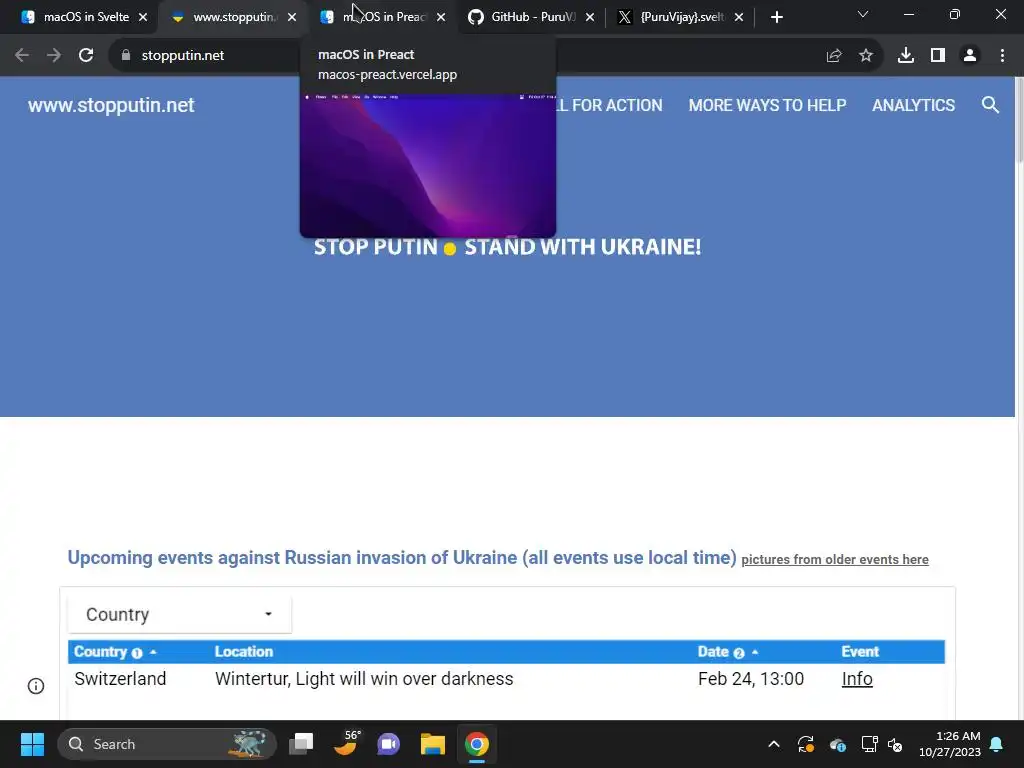The image size is (1024, 768).
Task: Open a new browser tab
Action: [776, 18]
